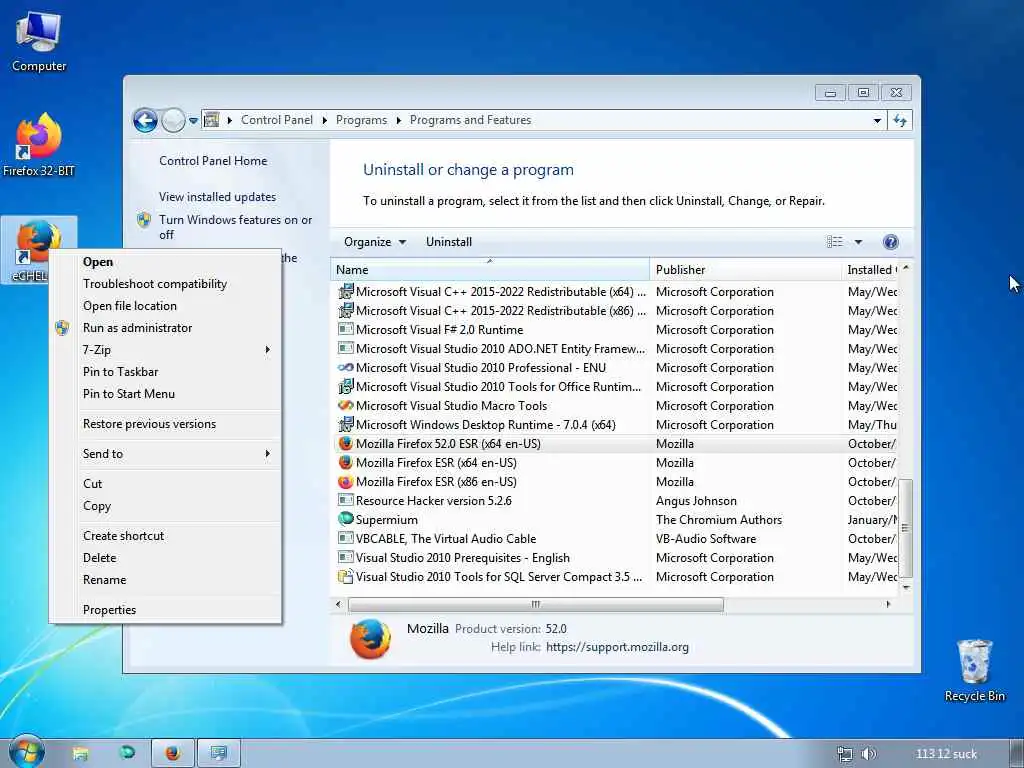The height and width of the screenshot is (768, 1024).
Task: Click icon for Mozilla Firefox ESR (x86 en-US)
Action: (345, 481)
